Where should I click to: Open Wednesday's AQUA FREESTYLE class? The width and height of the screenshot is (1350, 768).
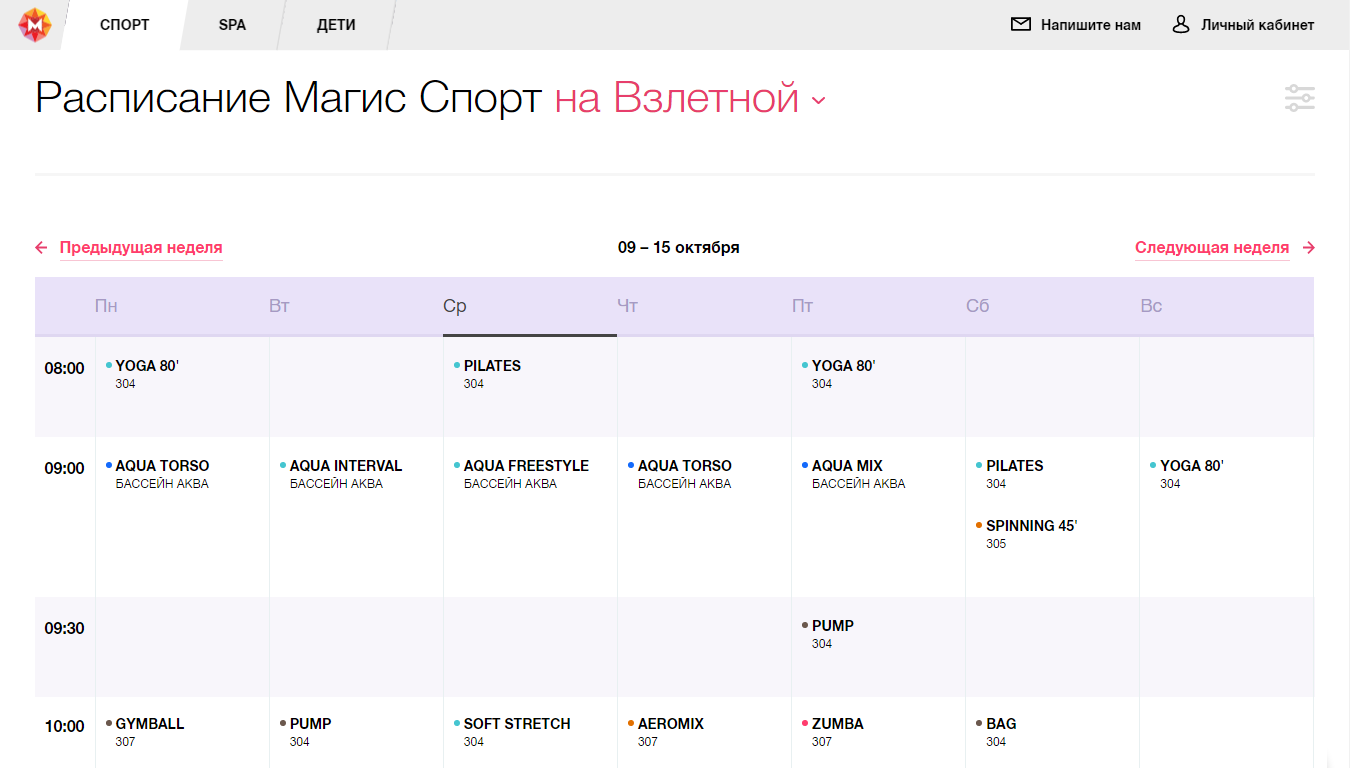pyautogui.click(x=526, y=466)
